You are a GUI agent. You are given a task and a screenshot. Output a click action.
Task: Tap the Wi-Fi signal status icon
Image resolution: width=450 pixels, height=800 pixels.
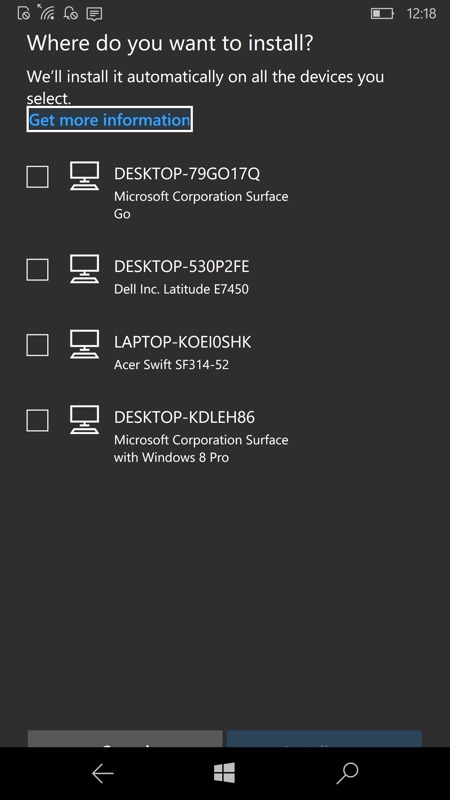pyautogui.click(x=46, y=12)
